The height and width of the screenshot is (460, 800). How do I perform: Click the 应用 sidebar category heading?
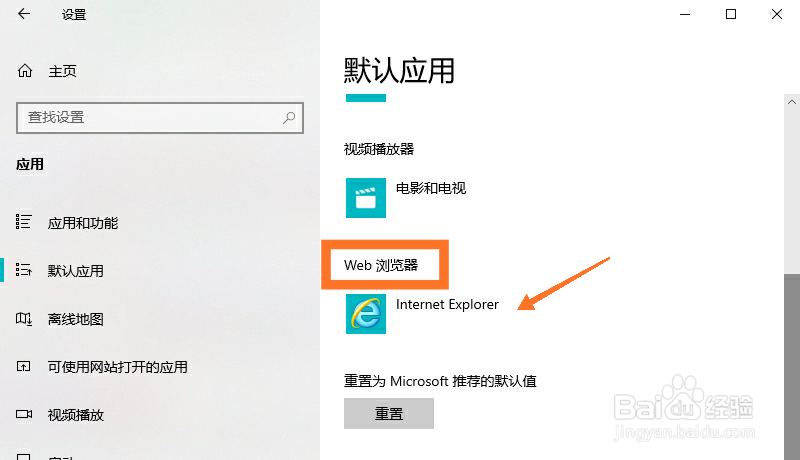tap(30, 164)
